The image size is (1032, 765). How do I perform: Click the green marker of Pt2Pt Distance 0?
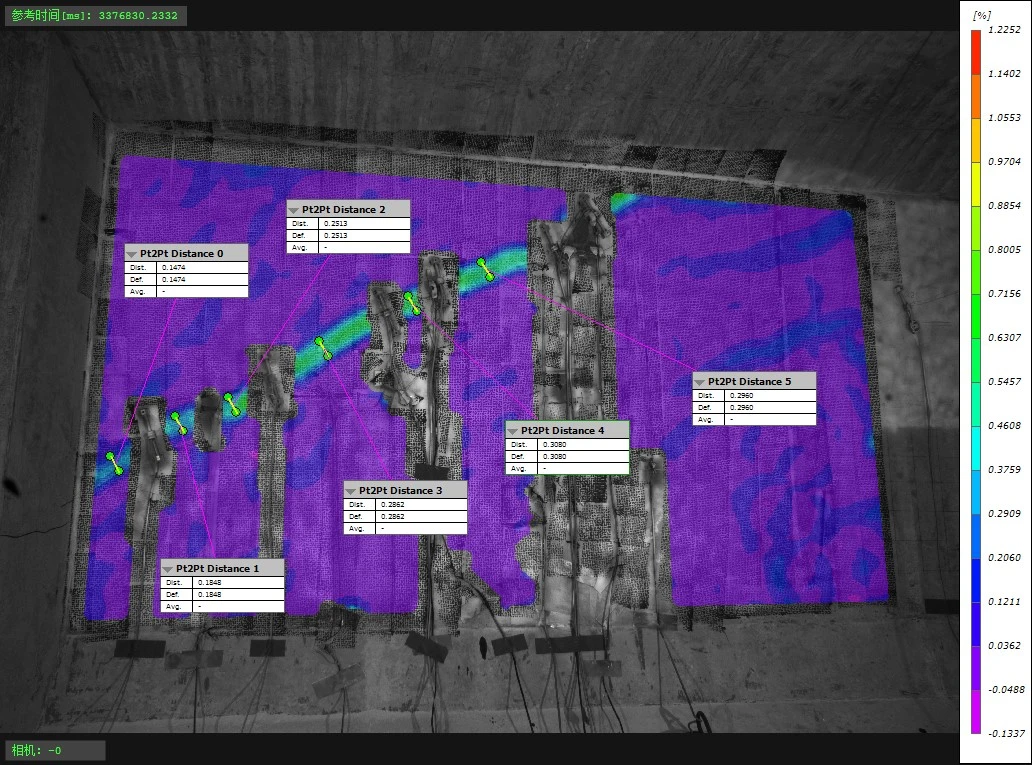tap(116, 462)
